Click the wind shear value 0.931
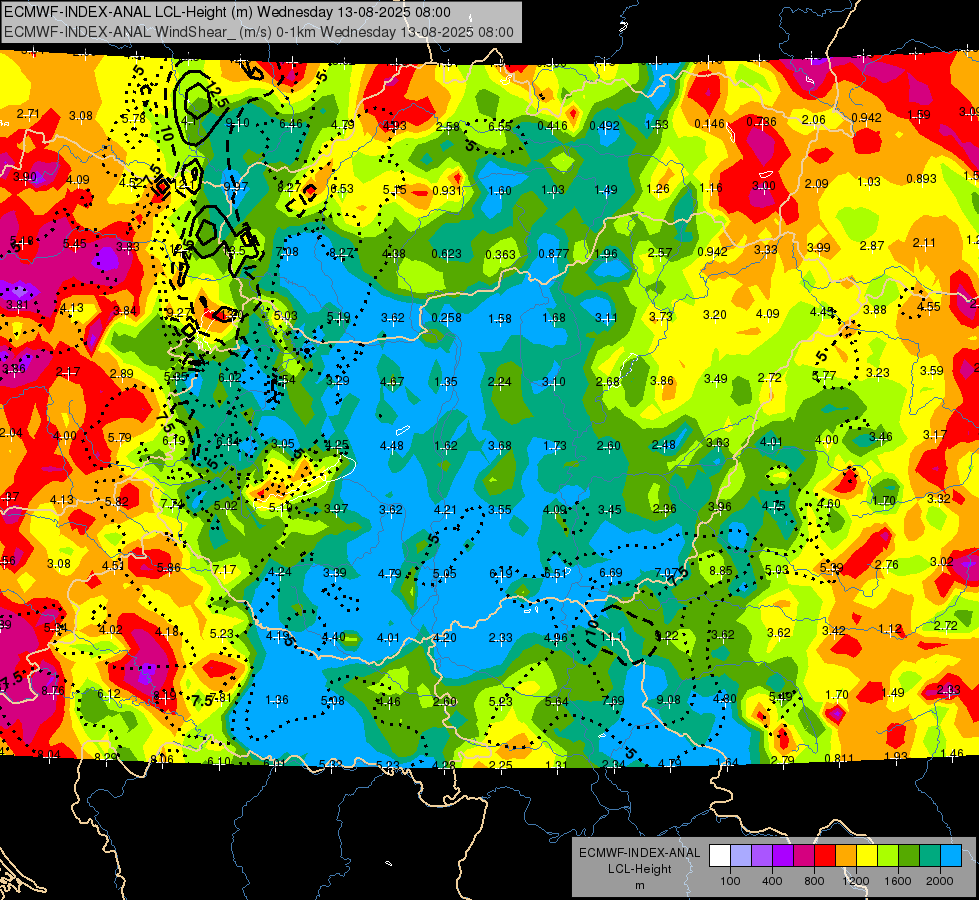The image size is (979, 900). click(x=447, y=190)
